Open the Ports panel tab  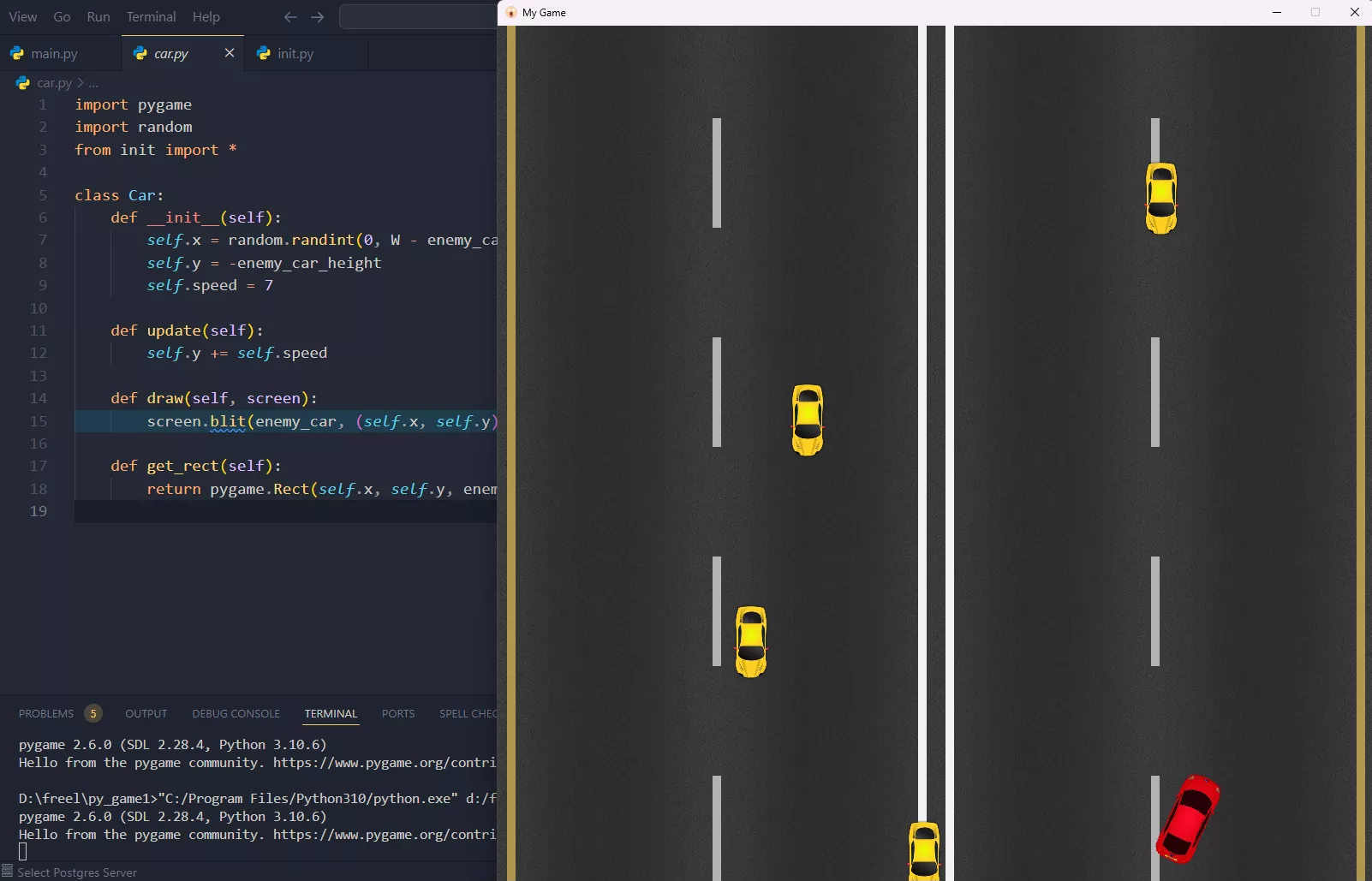click(x=397, y=713)
